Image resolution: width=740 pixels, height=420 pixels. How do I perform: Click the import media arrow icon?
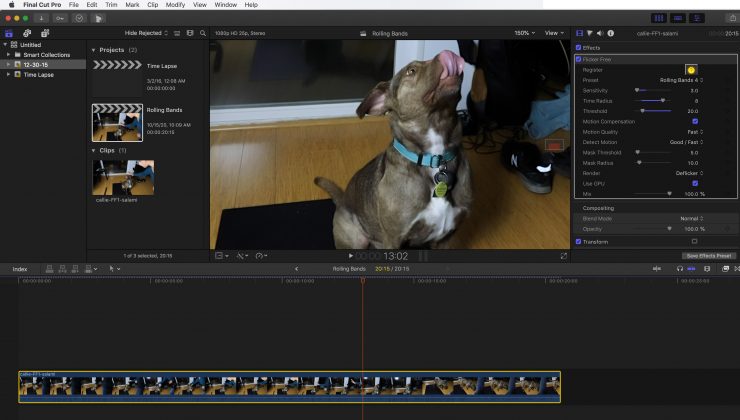(x=43, y=18)
